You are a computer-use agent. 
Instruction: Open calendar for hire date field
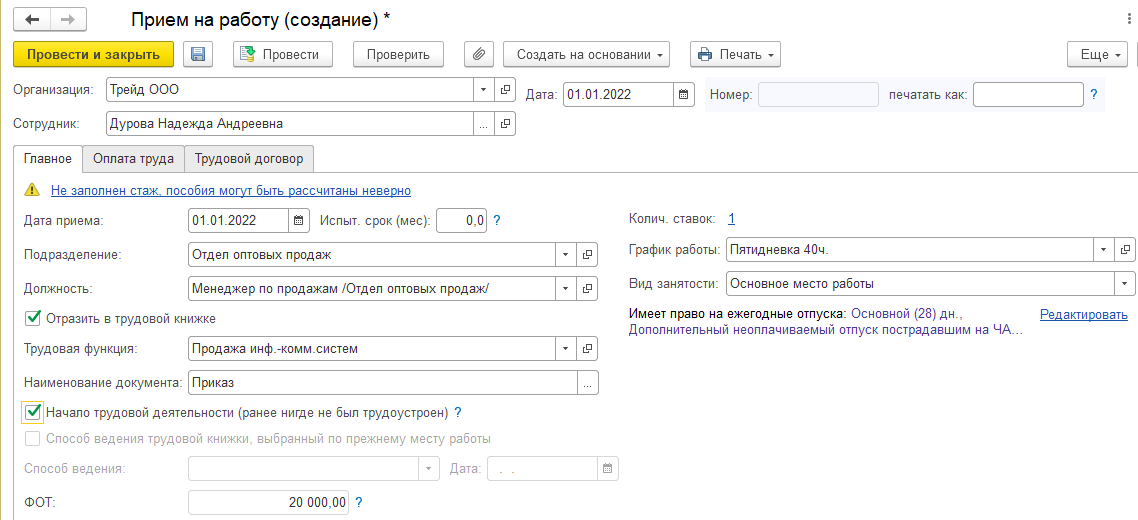(299, 221)
